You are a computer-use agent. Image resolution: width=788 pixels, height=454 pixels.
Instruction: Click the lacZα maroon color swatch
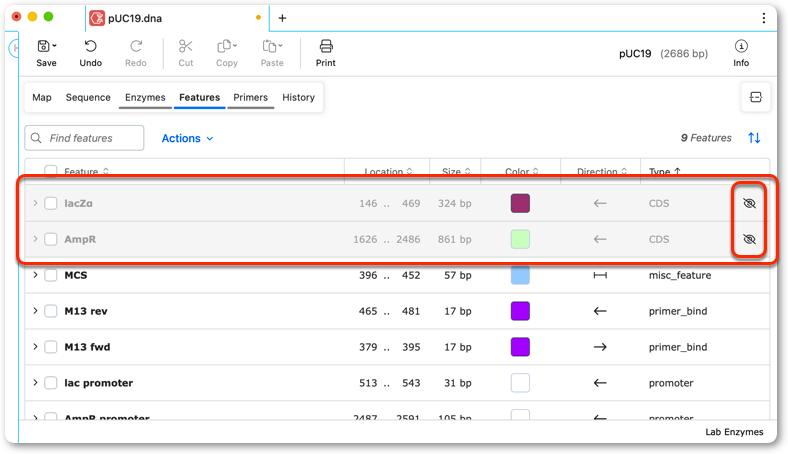[x=520, y=204]
